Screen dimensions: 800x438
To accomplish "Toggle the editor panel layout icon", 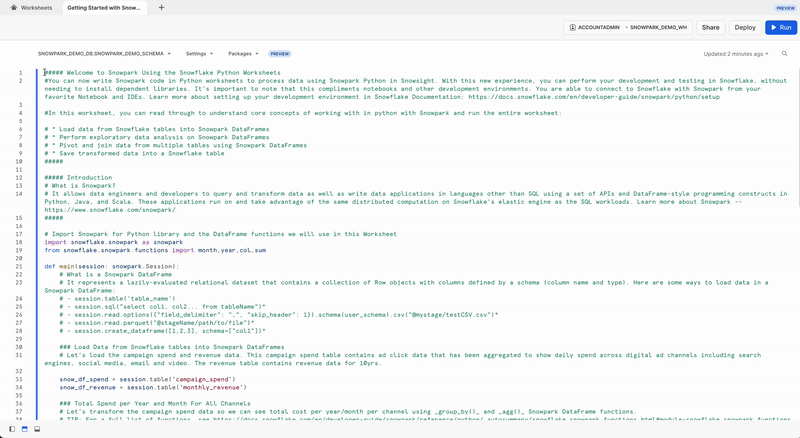I will (25, 429).
